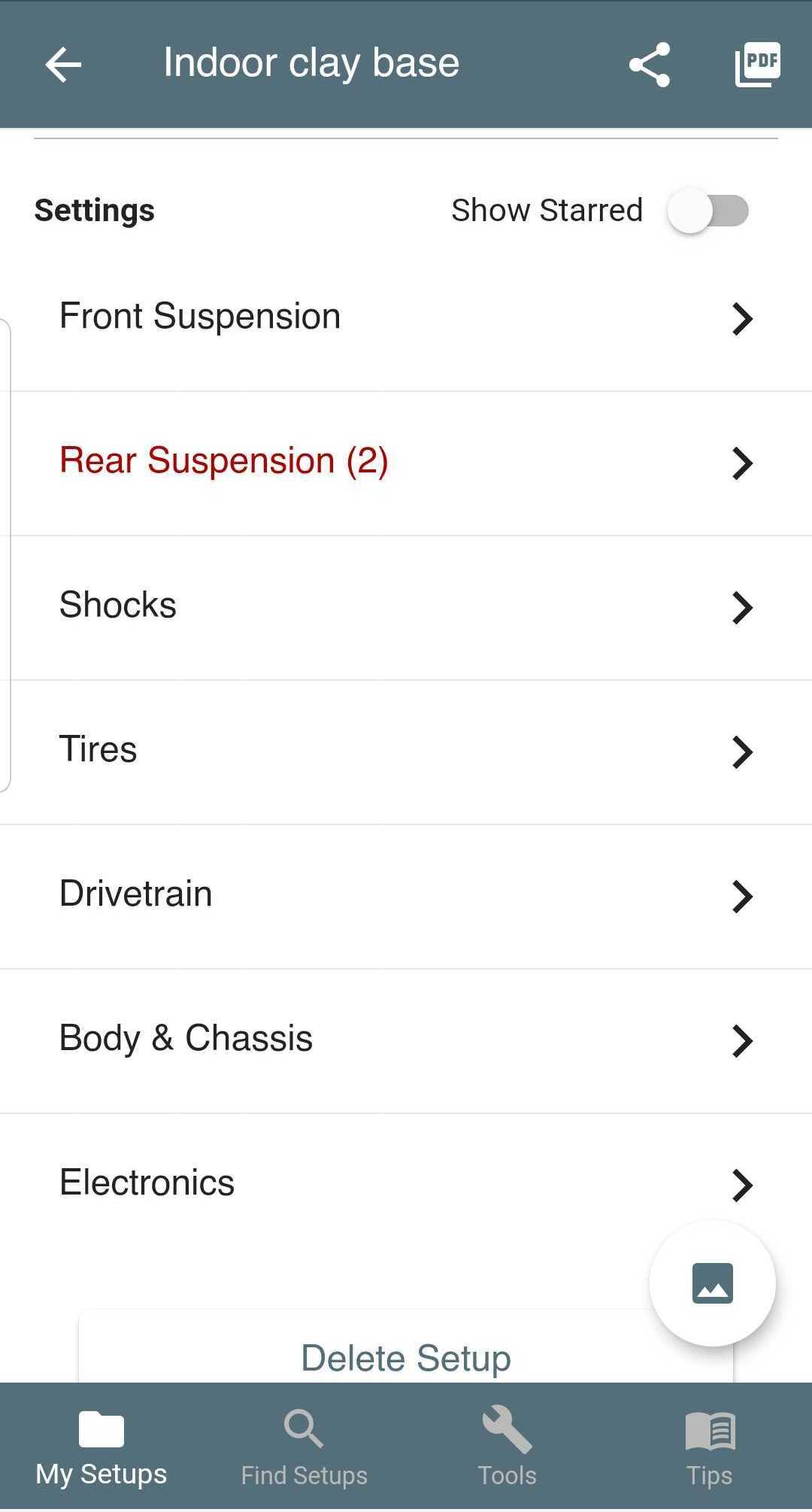Switch to the Tips tab label
This screenshot has height=1512, width=812.
tap(710, 1476)
